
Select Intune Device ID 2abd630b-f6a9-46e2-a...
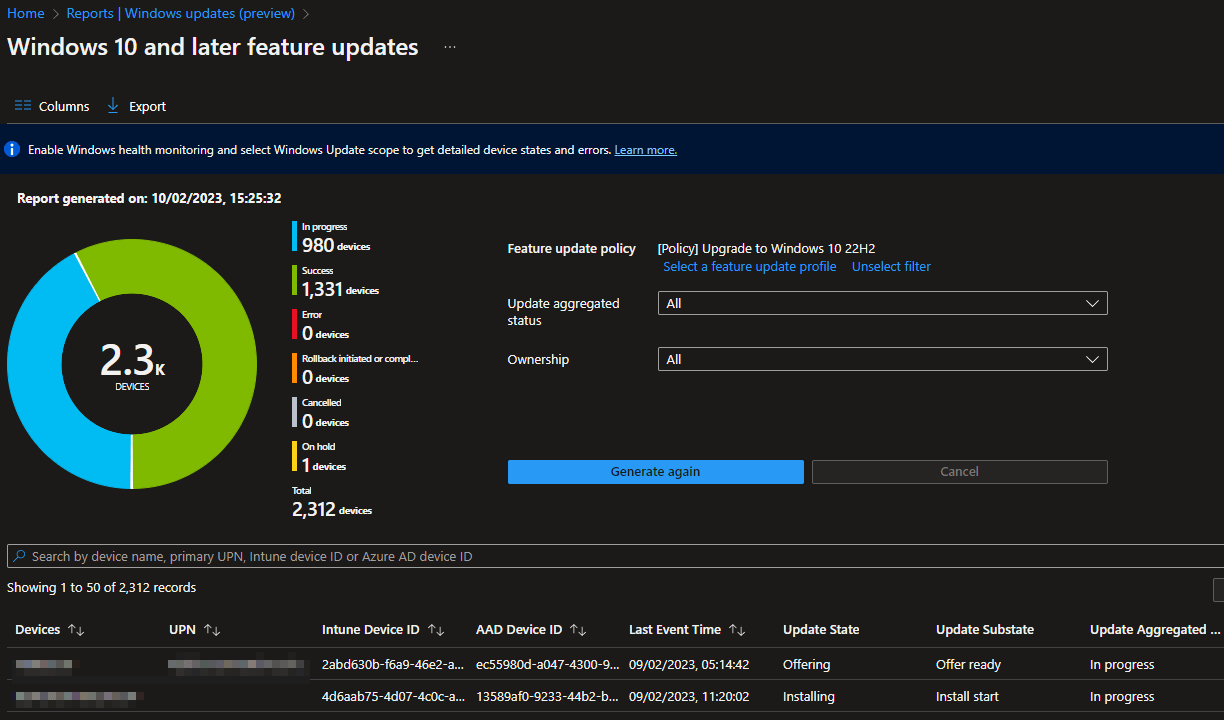[393, 665]
